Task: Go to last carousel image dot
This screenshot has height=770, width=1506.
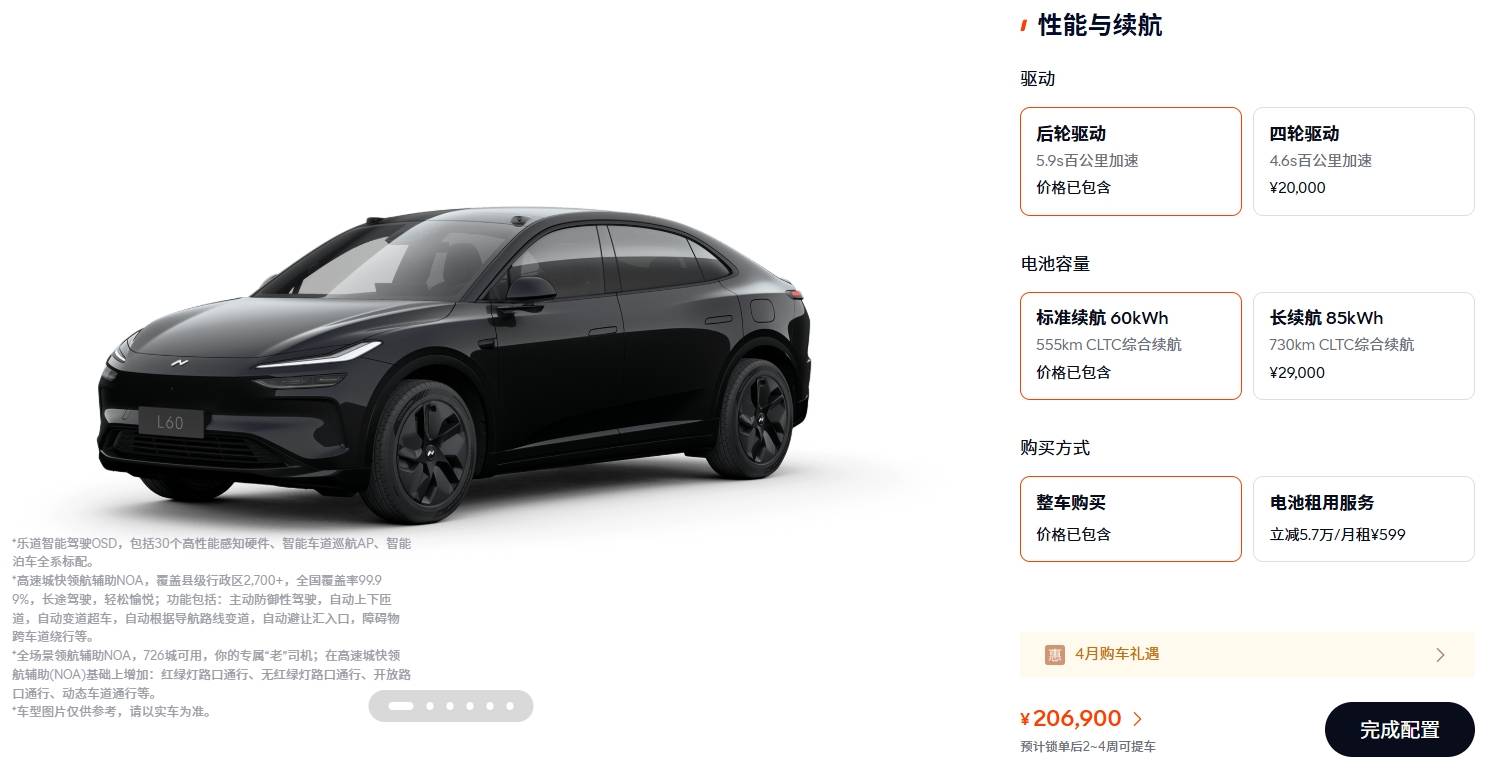Action: click(x=510, y=706)
